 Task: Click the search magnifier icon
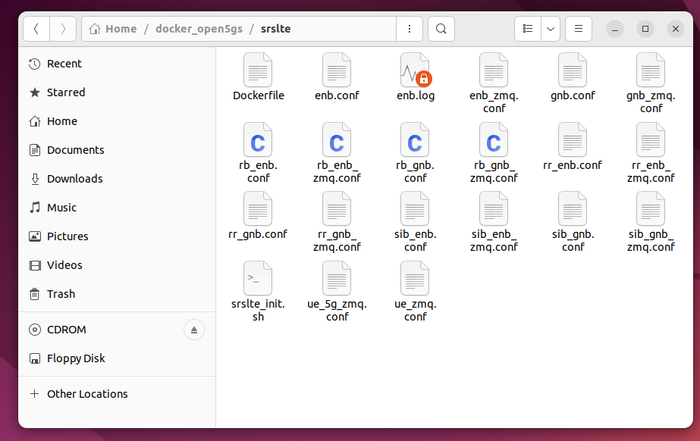(442, 29)
